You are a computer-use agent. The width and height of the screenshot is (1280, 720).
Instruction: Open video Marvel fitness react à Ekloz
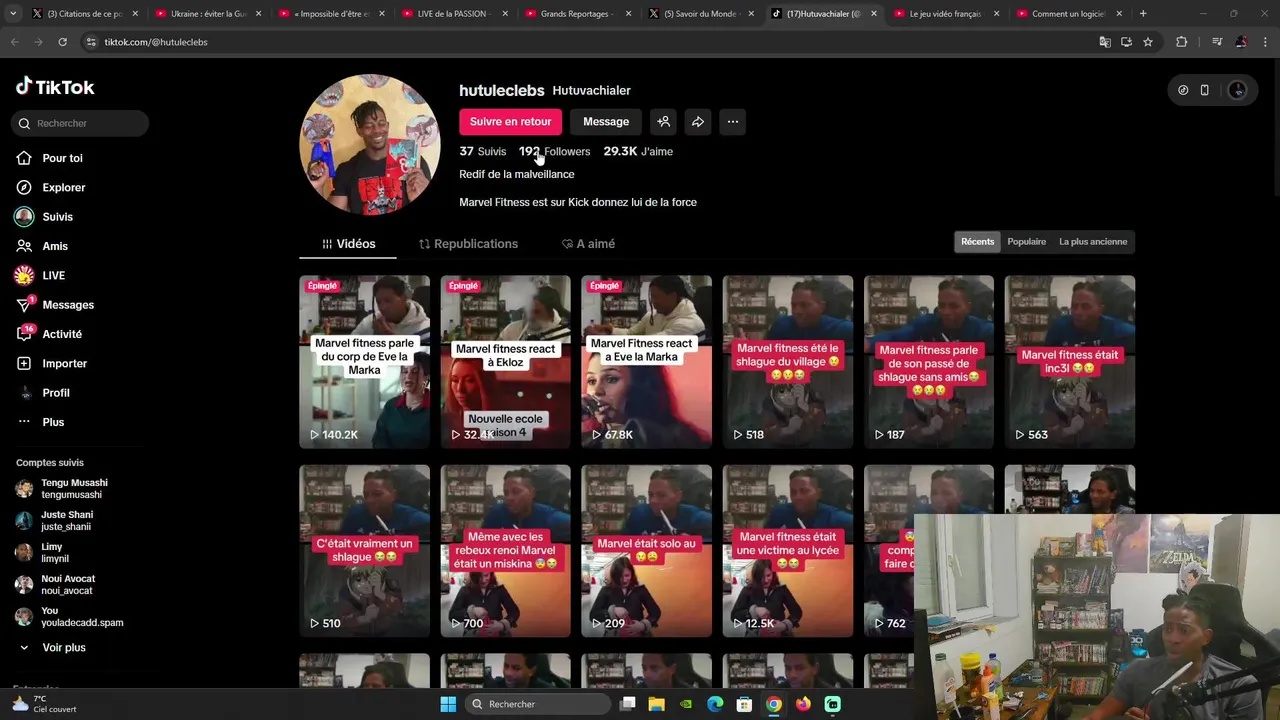[x=505, y=362]
